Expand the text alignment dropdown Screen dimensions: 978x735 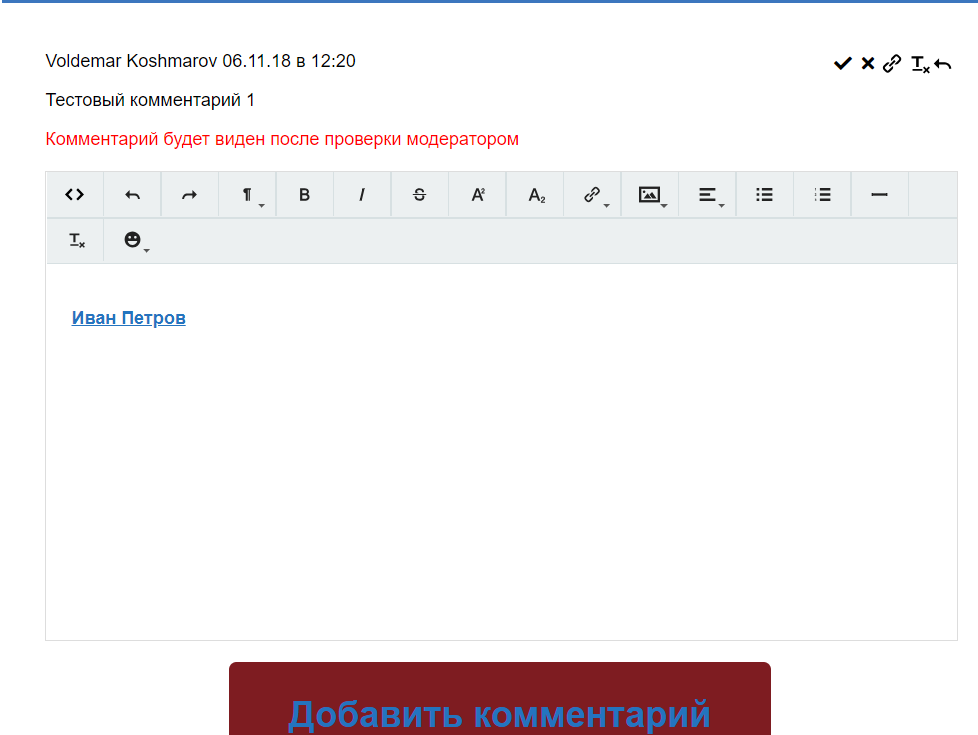coord(708,195)
